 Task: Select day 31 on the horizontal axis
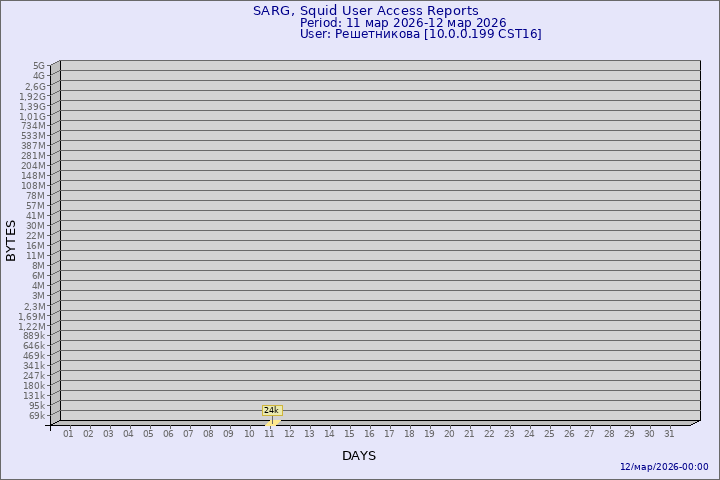[x=669, y=434]
